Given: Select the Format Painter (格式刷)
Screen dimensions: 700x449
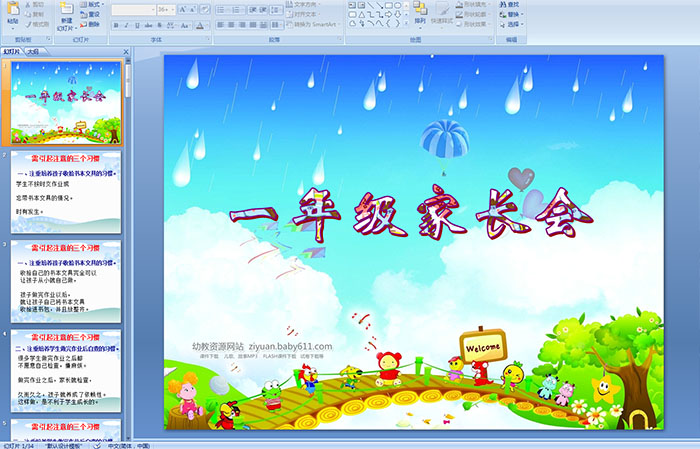Looking at the screenshot, I should (37, 24).
